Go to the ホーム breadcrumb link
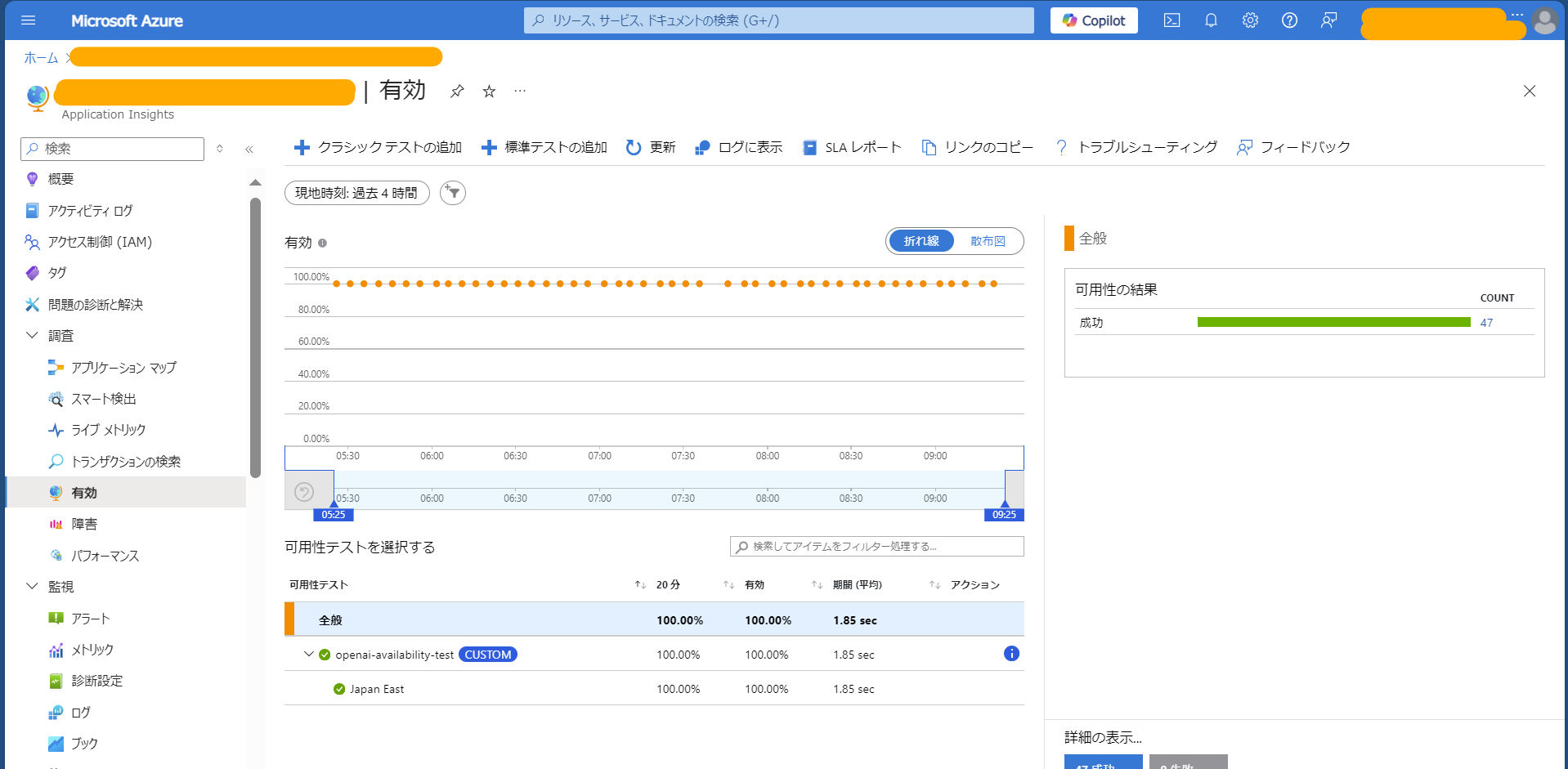Screen dimensions: 1568x769 tap(41, 57)
